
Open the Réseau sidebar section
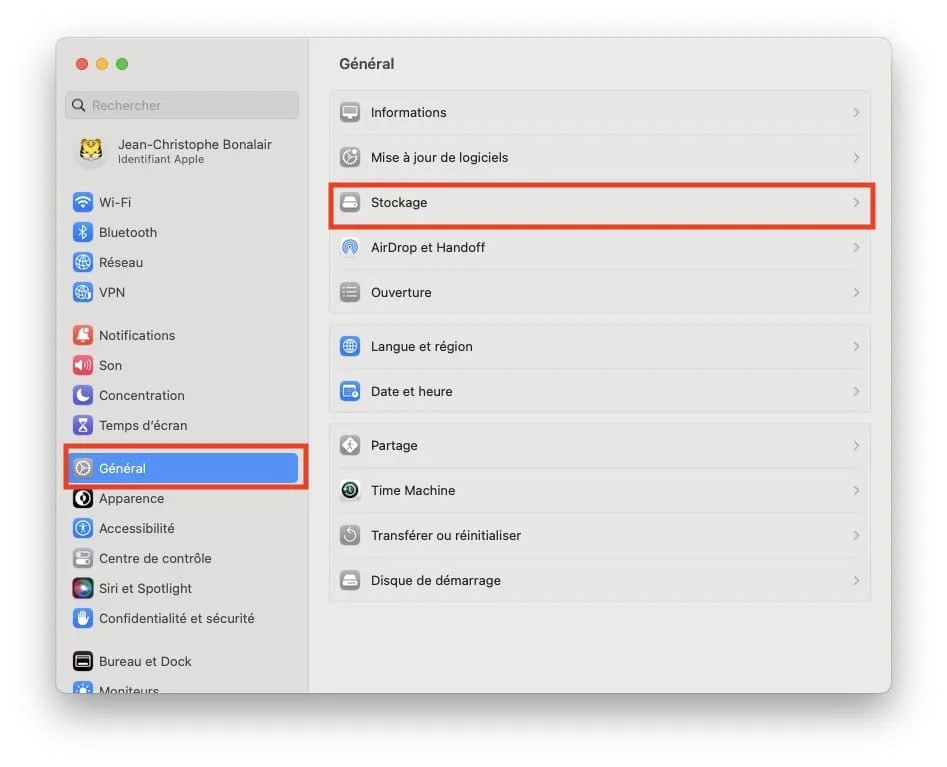click(121, 262)
